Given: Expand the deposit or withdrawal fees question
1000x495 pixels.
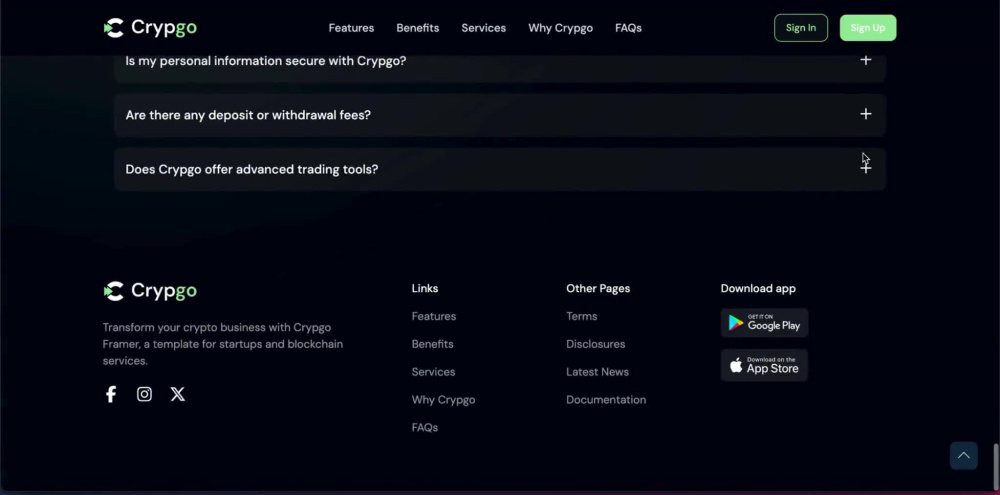Looking at the screenshot, I should pyautogui.click(x=865, y=114).
